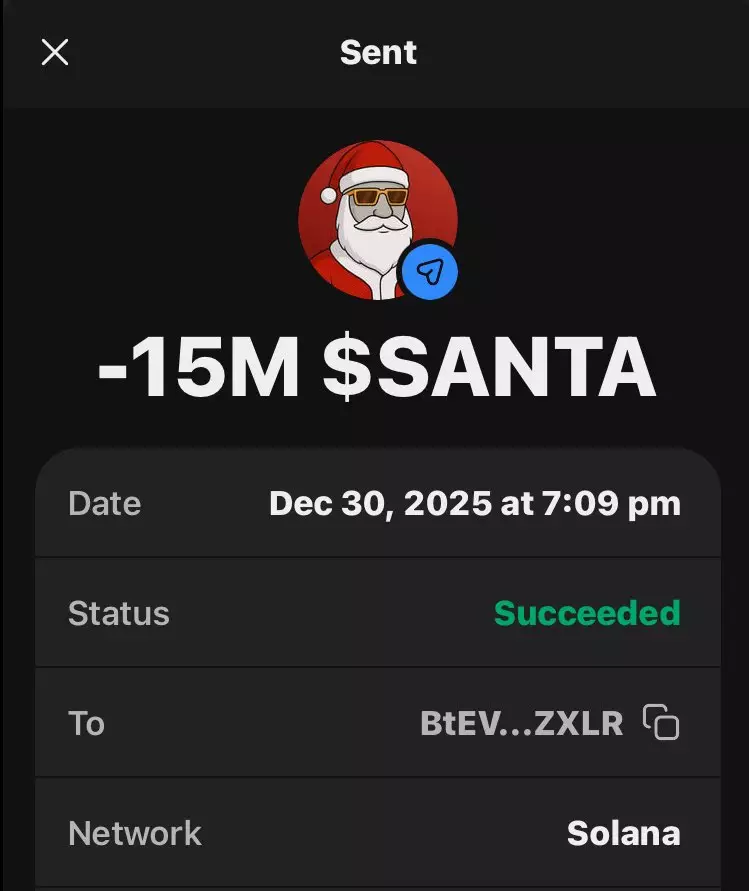Select the Status row label
Image resolution: width=749 pixels, height=891 pixels.
click(118, 613)
